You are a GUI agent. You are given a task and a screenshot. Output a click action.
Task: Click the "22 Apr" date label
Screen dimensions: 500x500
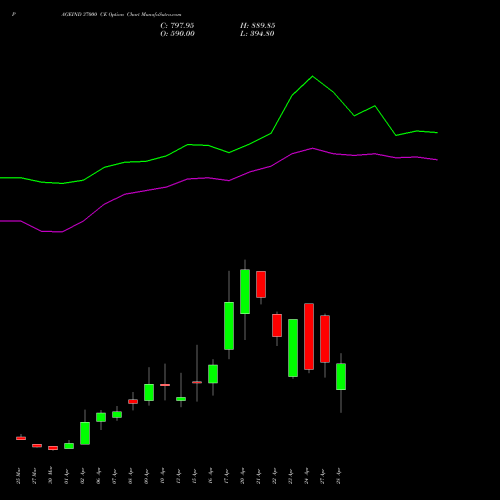275,476
